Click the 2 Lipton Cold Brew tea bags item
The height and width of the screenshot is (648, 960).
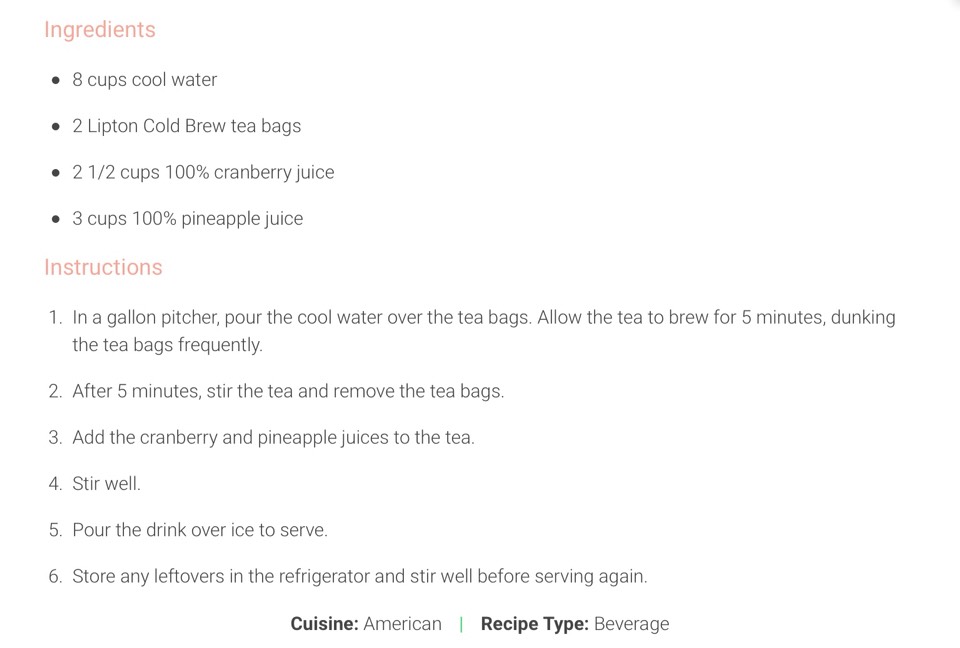coord(187,126)
